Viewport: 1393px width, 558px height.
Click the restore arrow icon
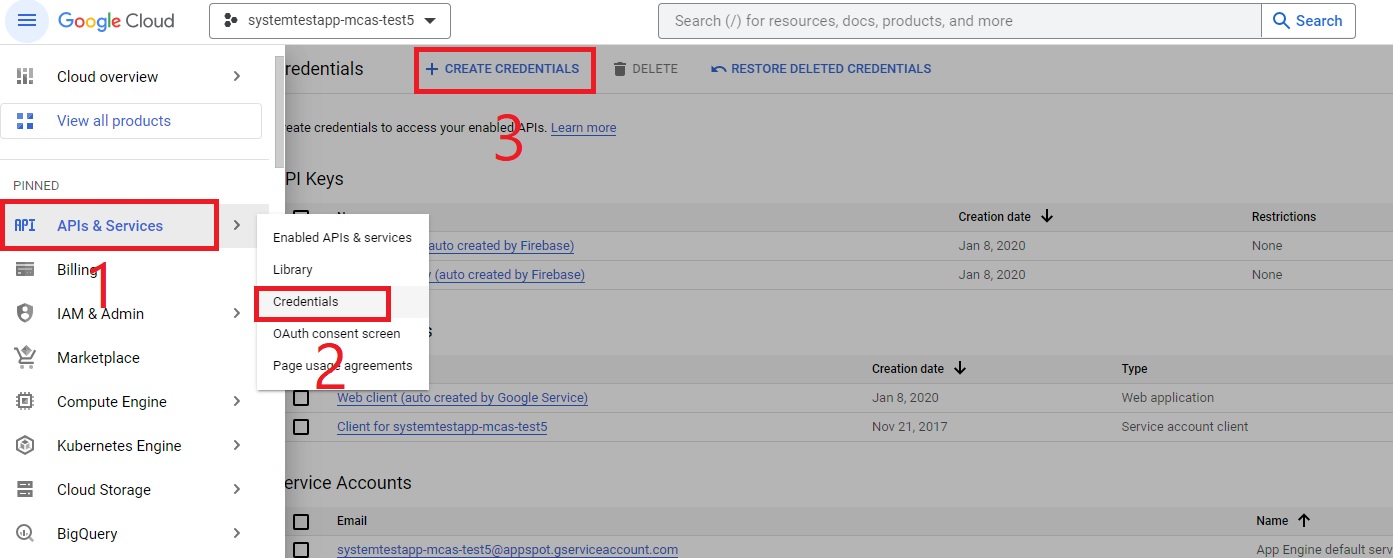(x=719, y=69)
